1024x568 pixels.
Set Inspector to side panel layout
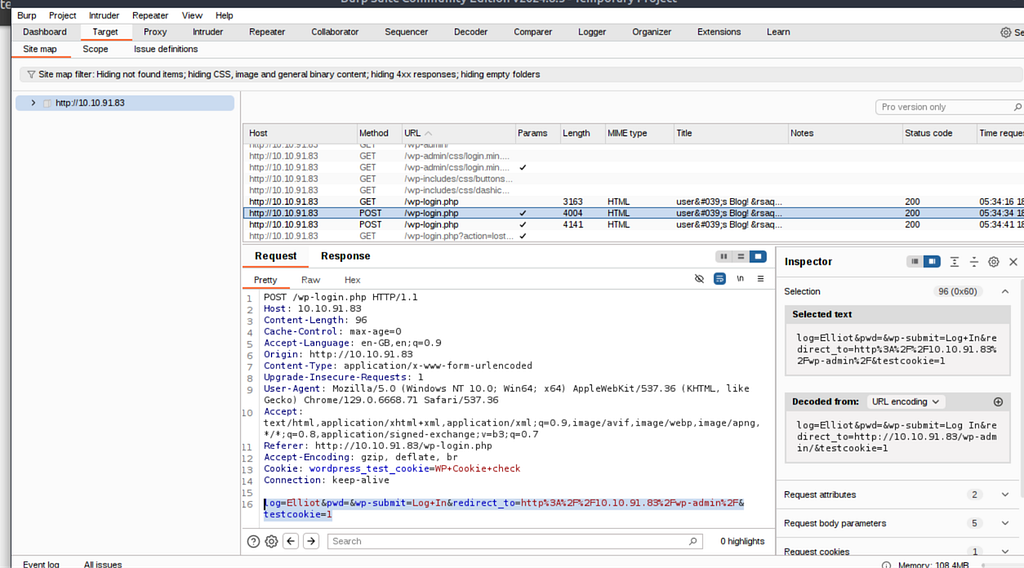(931, 262)
